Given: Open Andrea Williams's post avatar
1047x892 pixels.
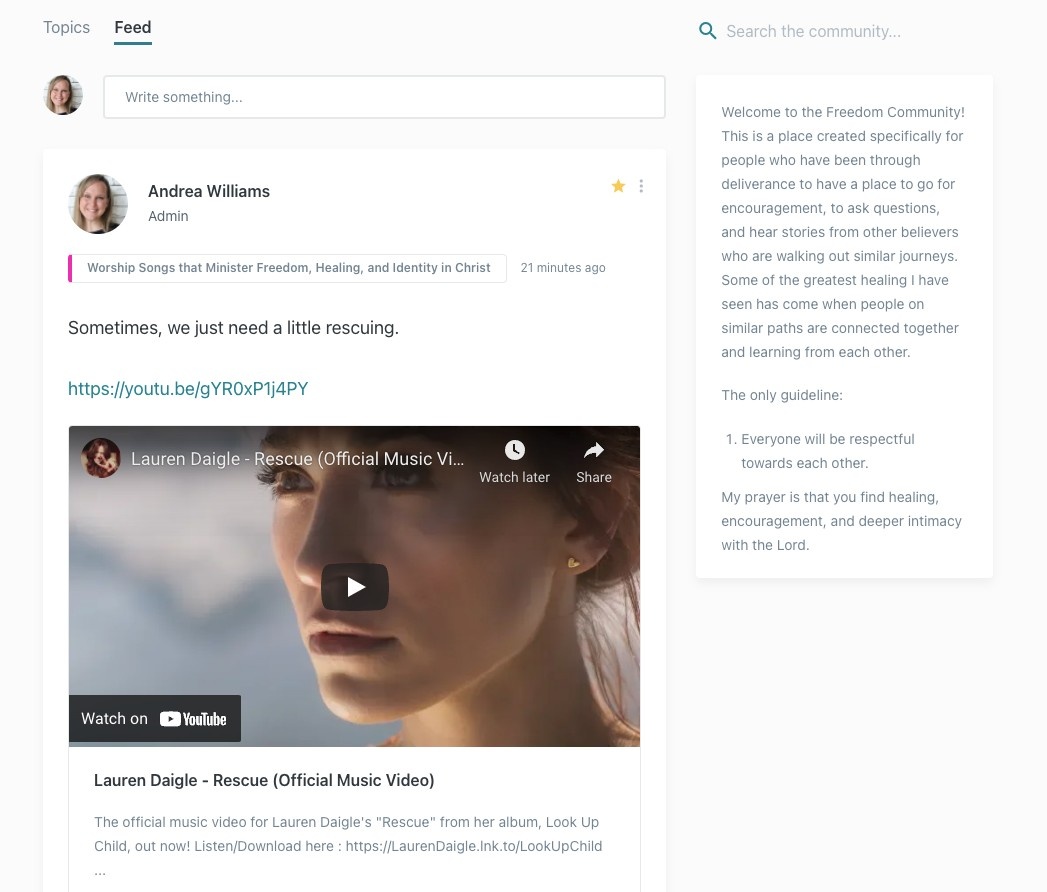Looking at the screenshot, I should click(x=98, y=204).
